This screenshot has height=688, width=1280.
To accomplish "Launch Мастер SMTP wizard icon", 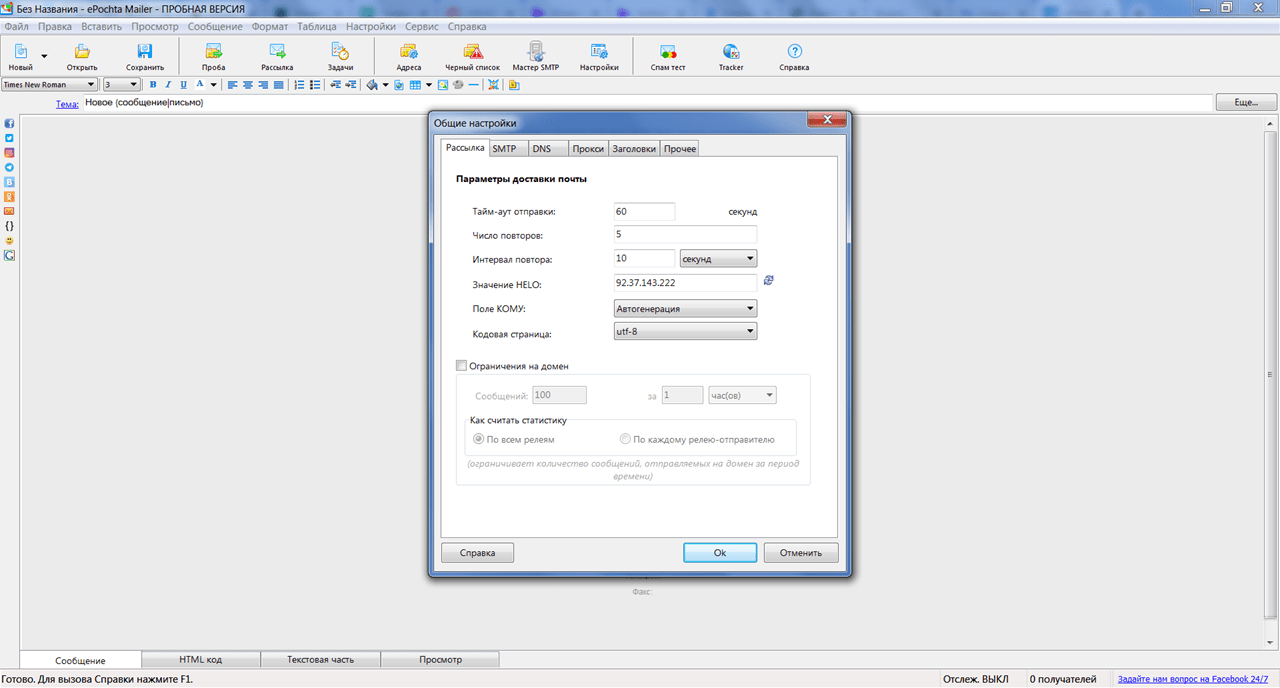I will point(536,56).
